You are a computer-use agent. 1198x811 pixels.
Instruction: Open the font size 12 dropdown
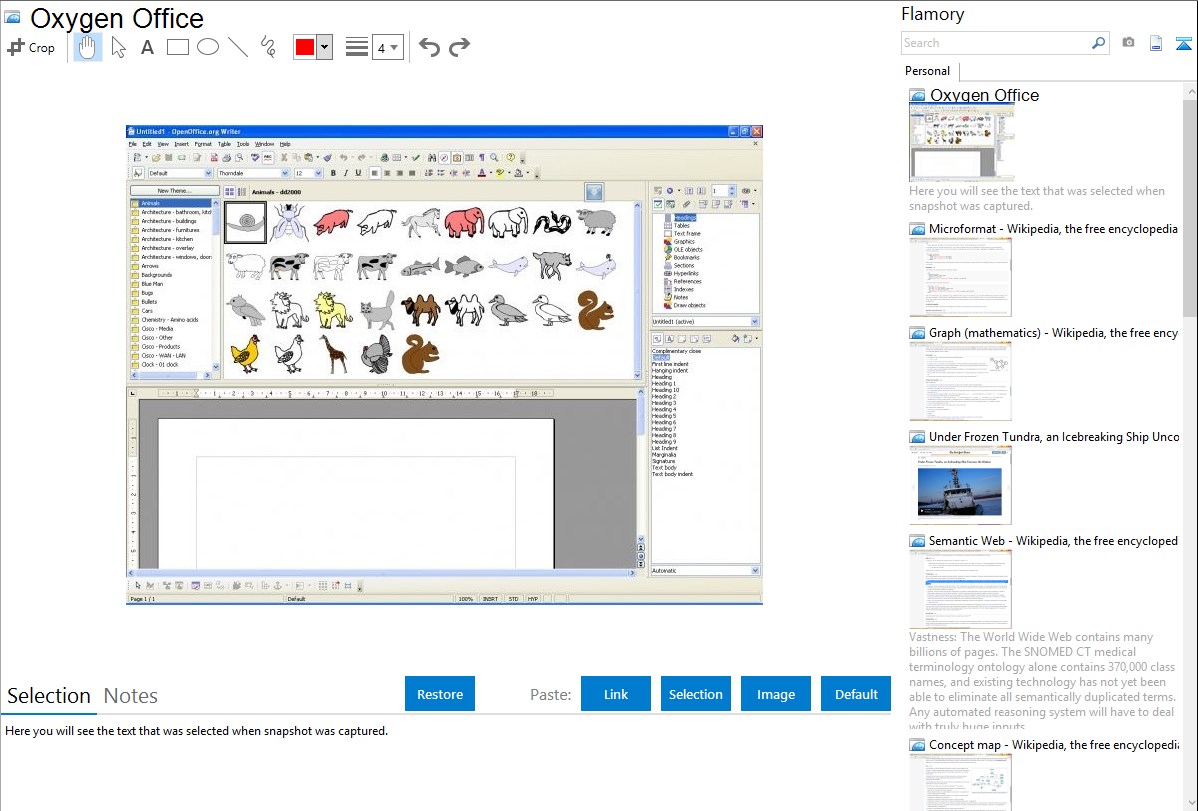(318, 174)
